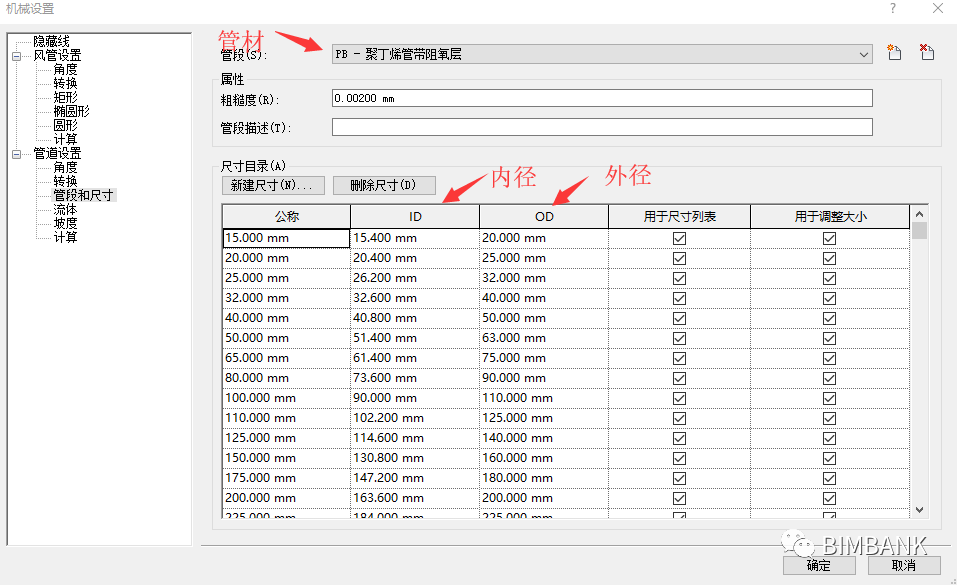Toggle 用于尺寸列表 checkbox for 15.000 mm row

pos(679,238)
